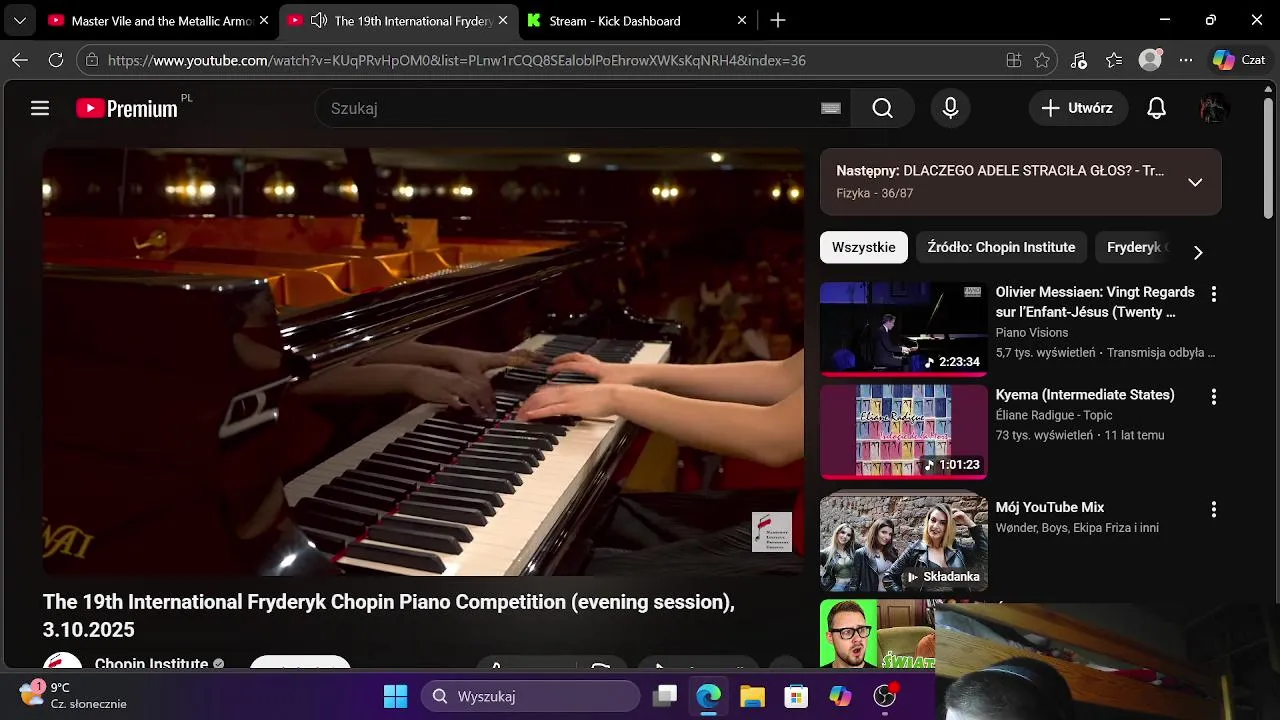Open the Mój YouTube Mix thumbnail
The height and width of the screenshot is (720, 1280).
click(x=904, y=544)
